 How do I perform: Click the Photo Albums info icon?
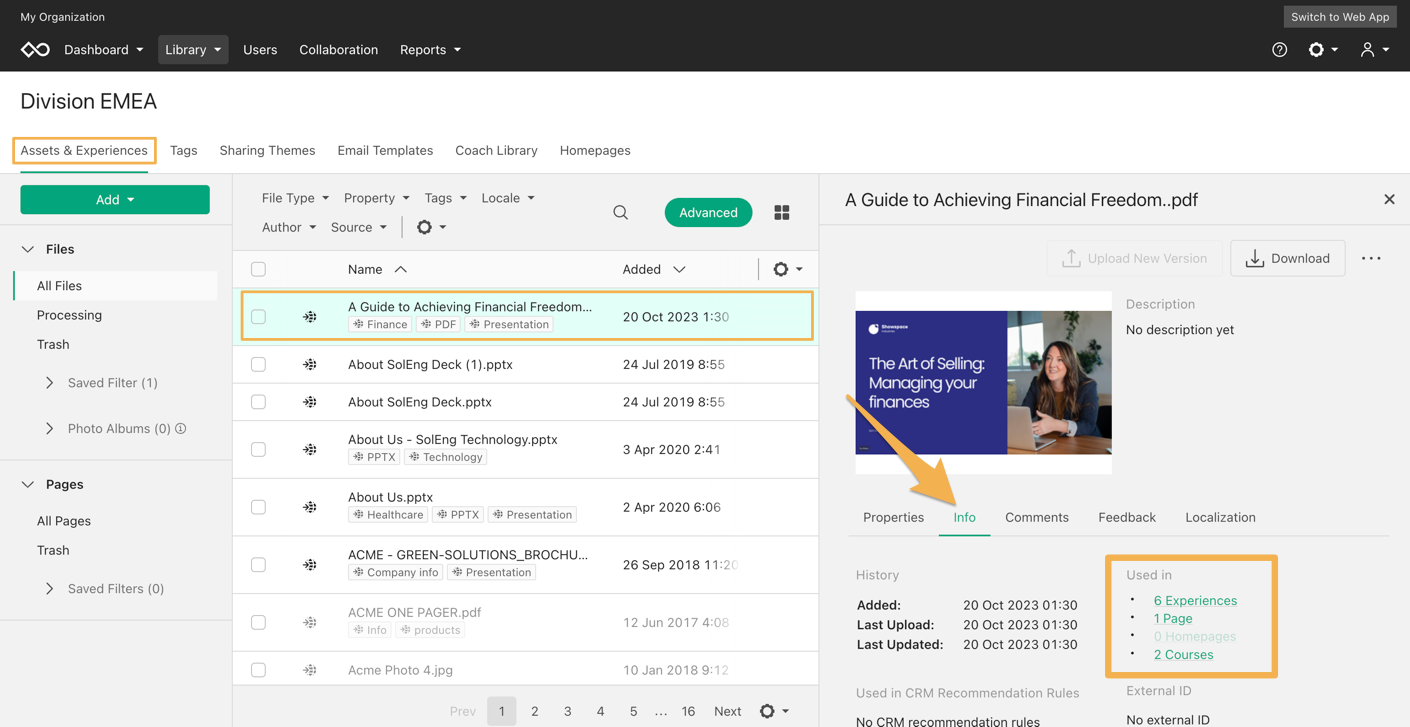181,428
